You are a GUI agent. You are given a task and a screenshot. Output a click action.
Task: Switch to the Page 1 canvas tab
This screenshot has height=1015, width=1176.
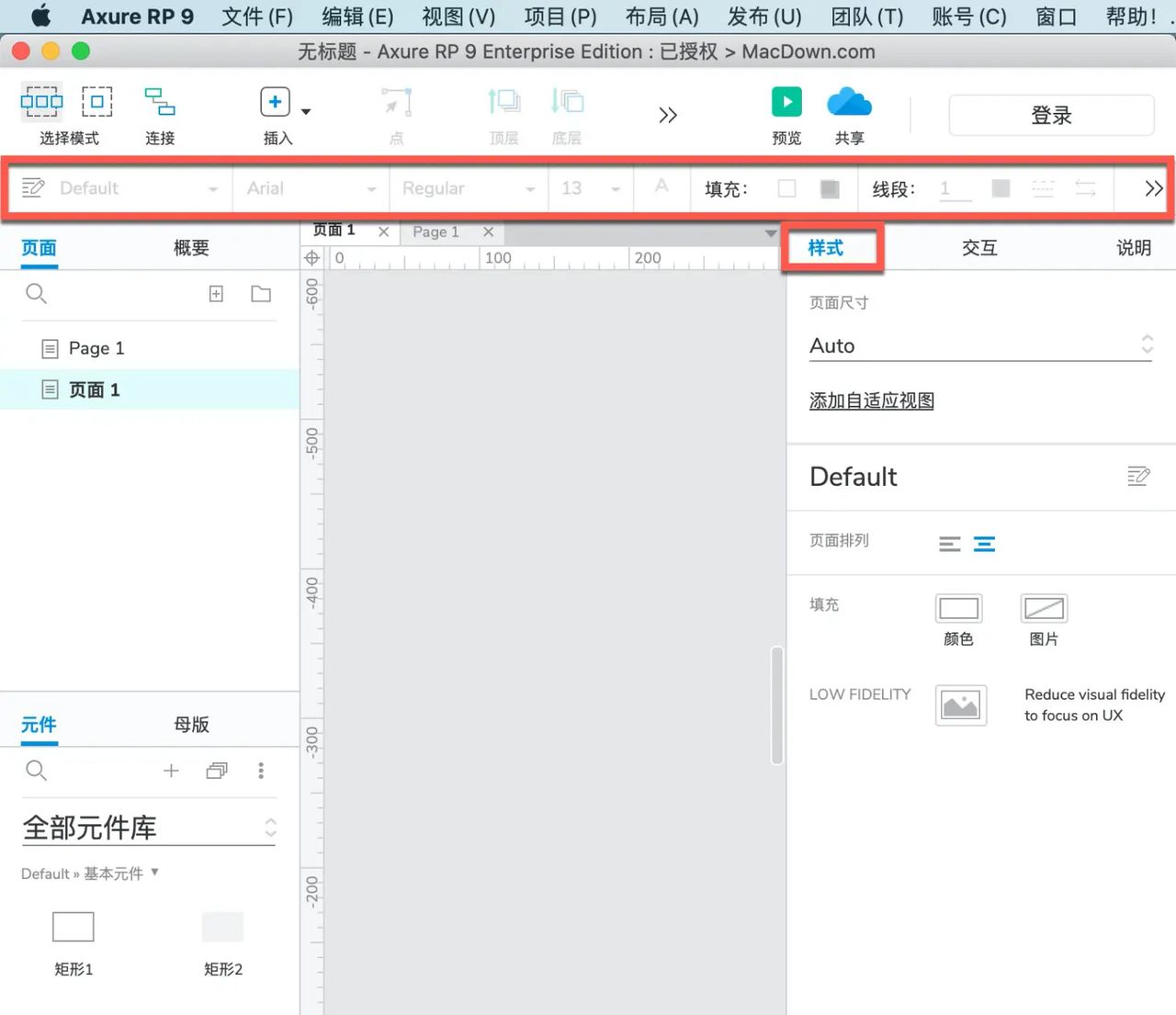coord(435,231)
